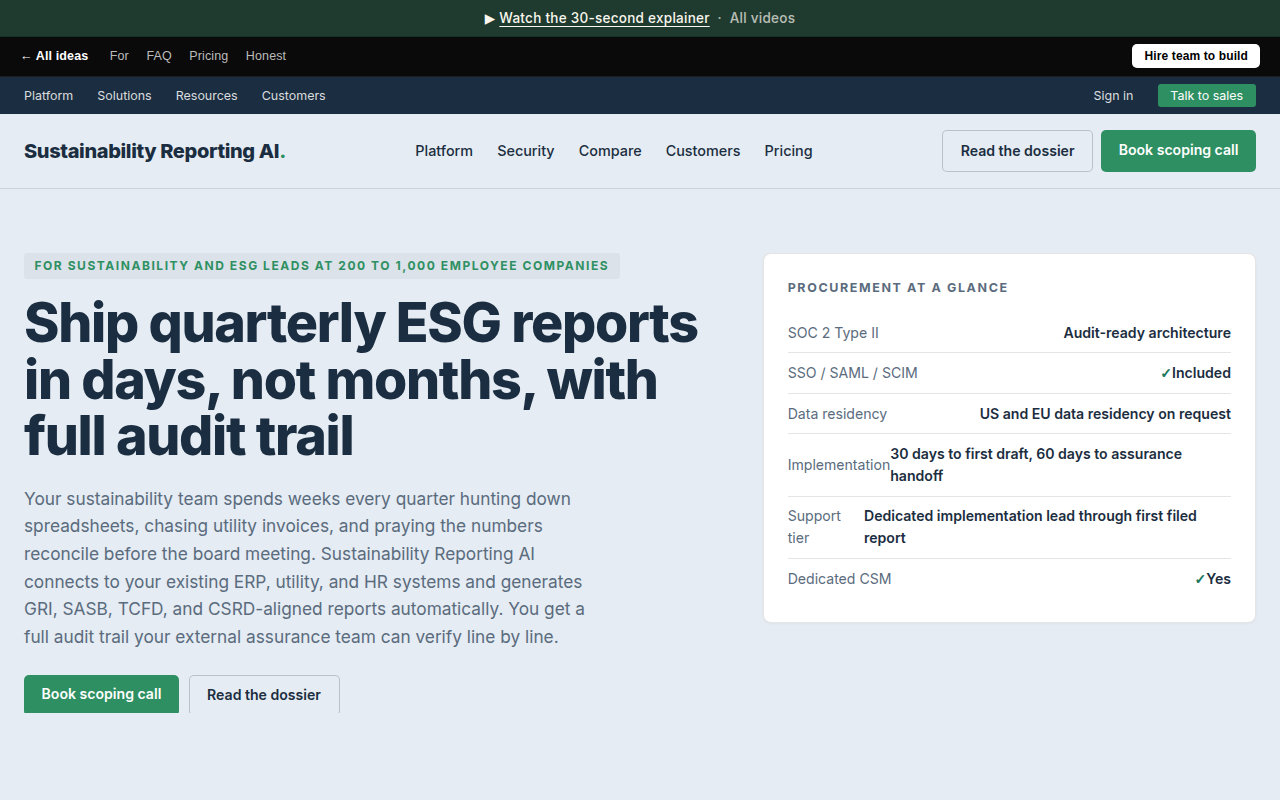Click 'US and EU data residency on request'
Screen dimensions: 1280x800
pos(1105,414)
